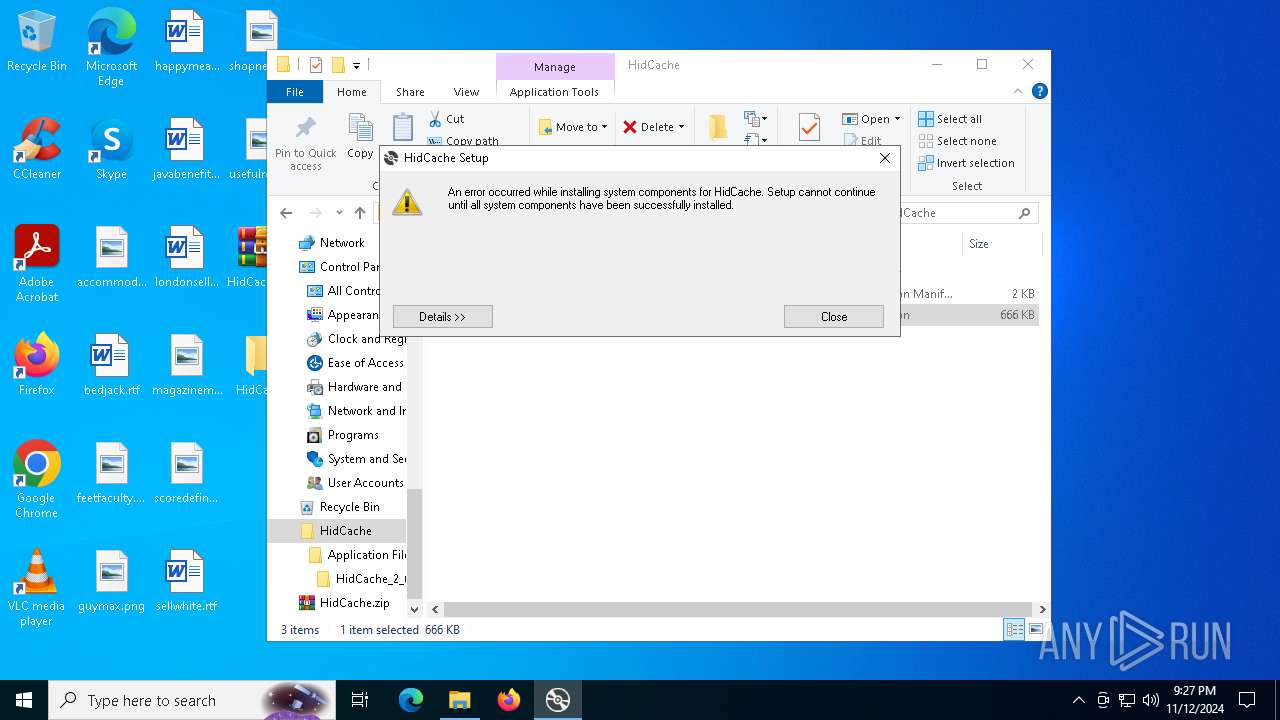The width and height of the screenshot is (1280, 720).
Task: Open CCleaner desktop shortcut
Action: click(37, 150)
